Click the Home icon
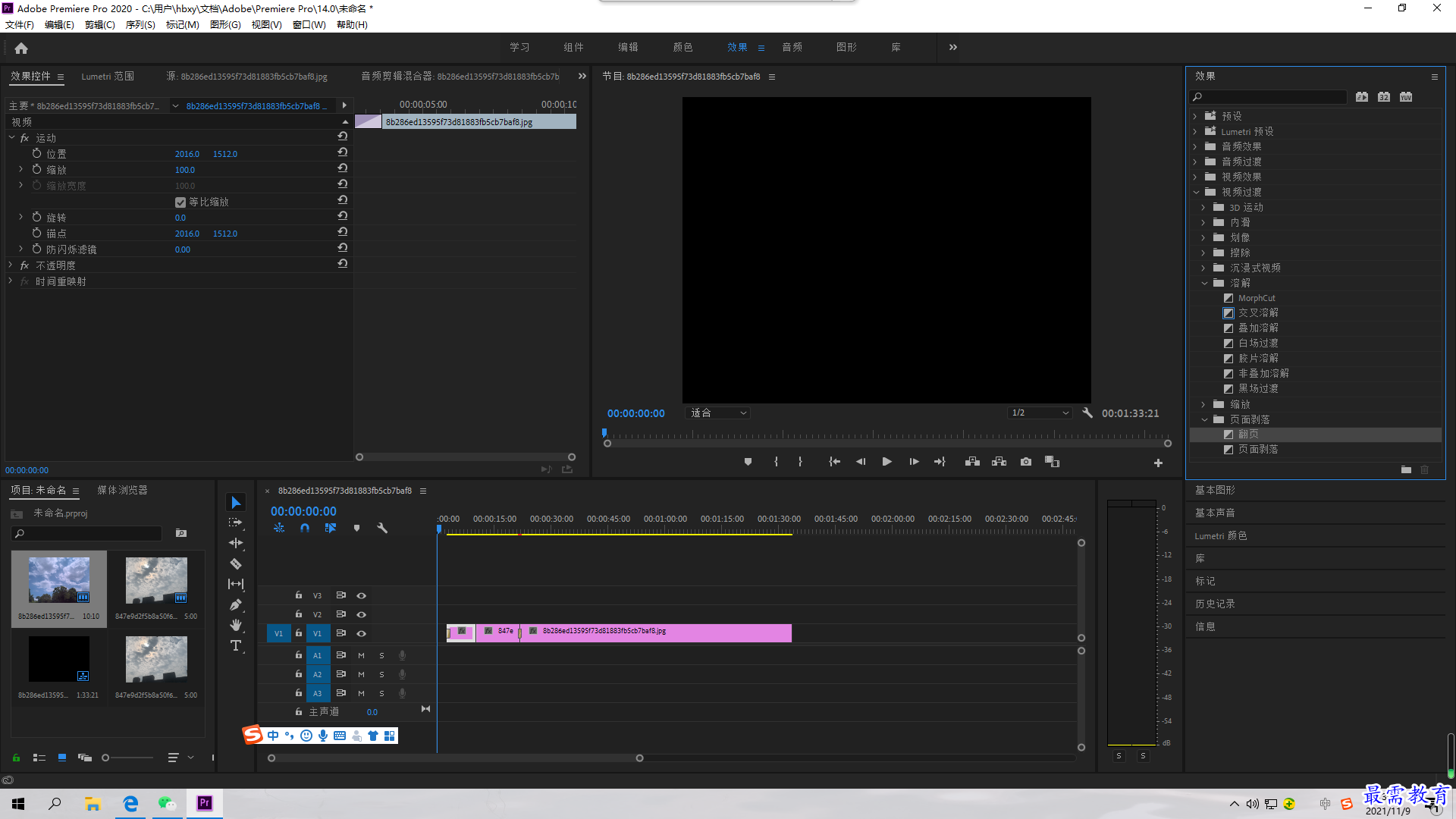The height and width of the screenshot is (819, 1456). 21,48
